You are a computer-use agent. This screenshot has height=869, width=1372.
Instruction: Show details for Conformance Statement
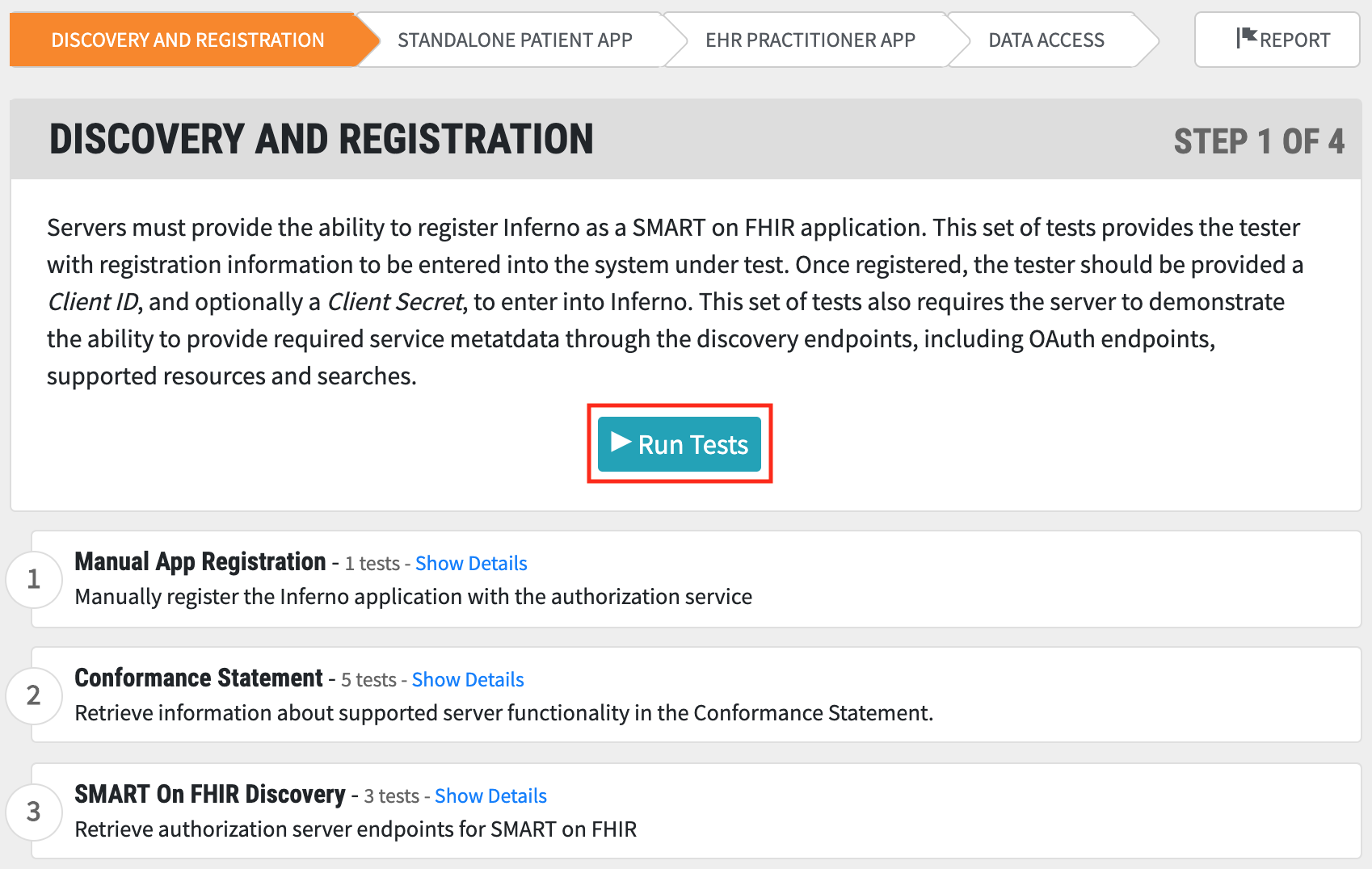click(x=468, y=680)
